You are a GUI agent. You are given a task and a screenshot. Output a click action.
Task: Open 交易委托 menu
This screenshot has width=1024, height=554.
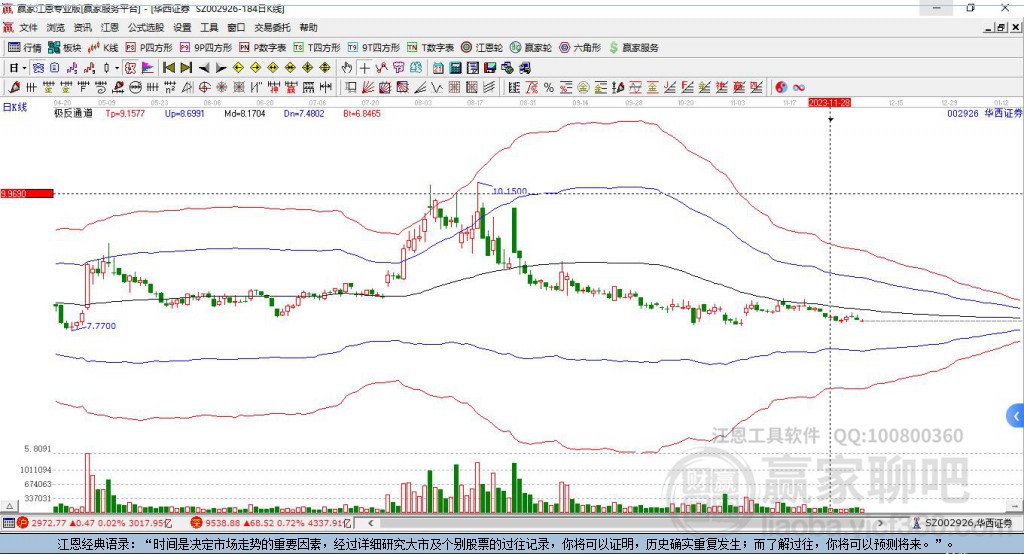[272, 27]
